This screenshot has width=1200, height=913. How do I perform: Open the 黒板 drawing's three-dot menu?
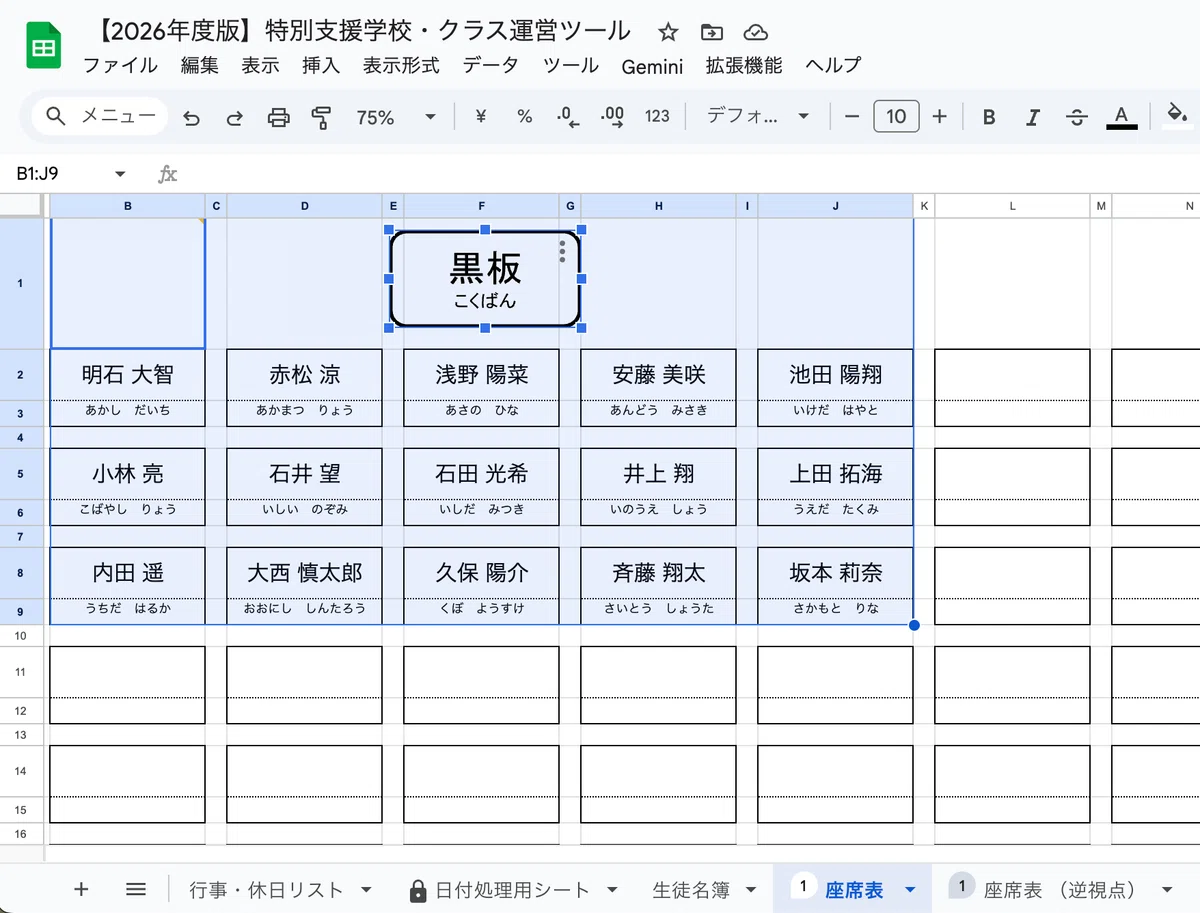[x=563, y=251]
